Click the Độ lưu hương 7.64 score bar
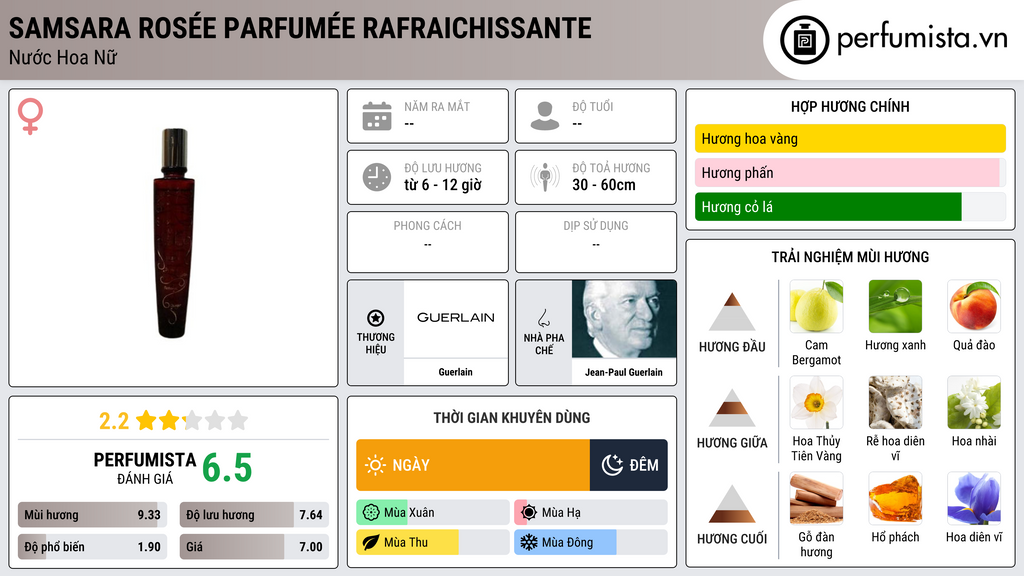Image resolution: width=1024 pixels, height=576 pixels. [254, 515]
